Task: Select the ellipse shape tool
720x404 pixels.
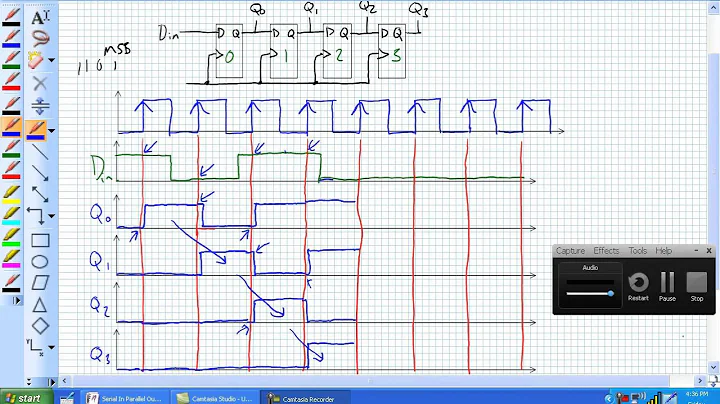Action: [x=40, y=262]
